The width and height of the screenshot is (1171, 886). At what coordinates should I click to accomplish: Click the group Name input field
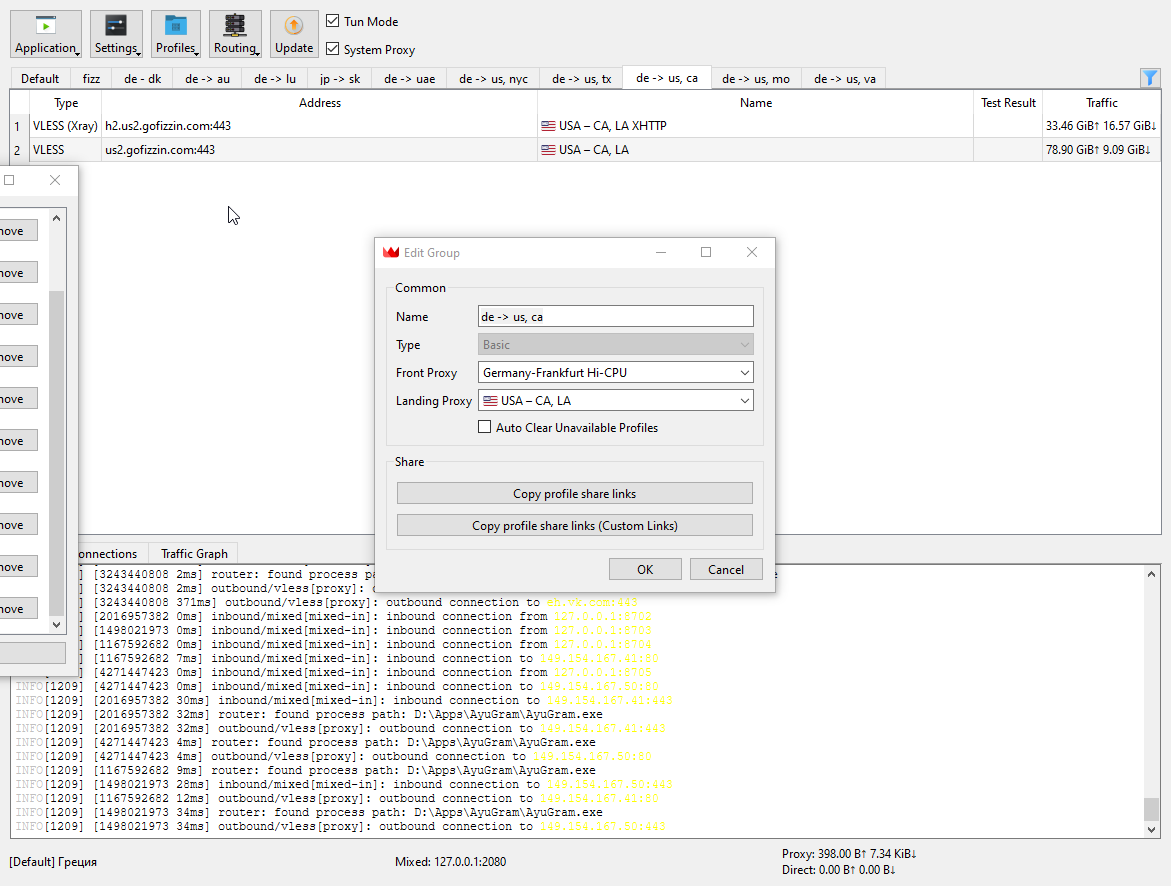click(x=615, y=316)
